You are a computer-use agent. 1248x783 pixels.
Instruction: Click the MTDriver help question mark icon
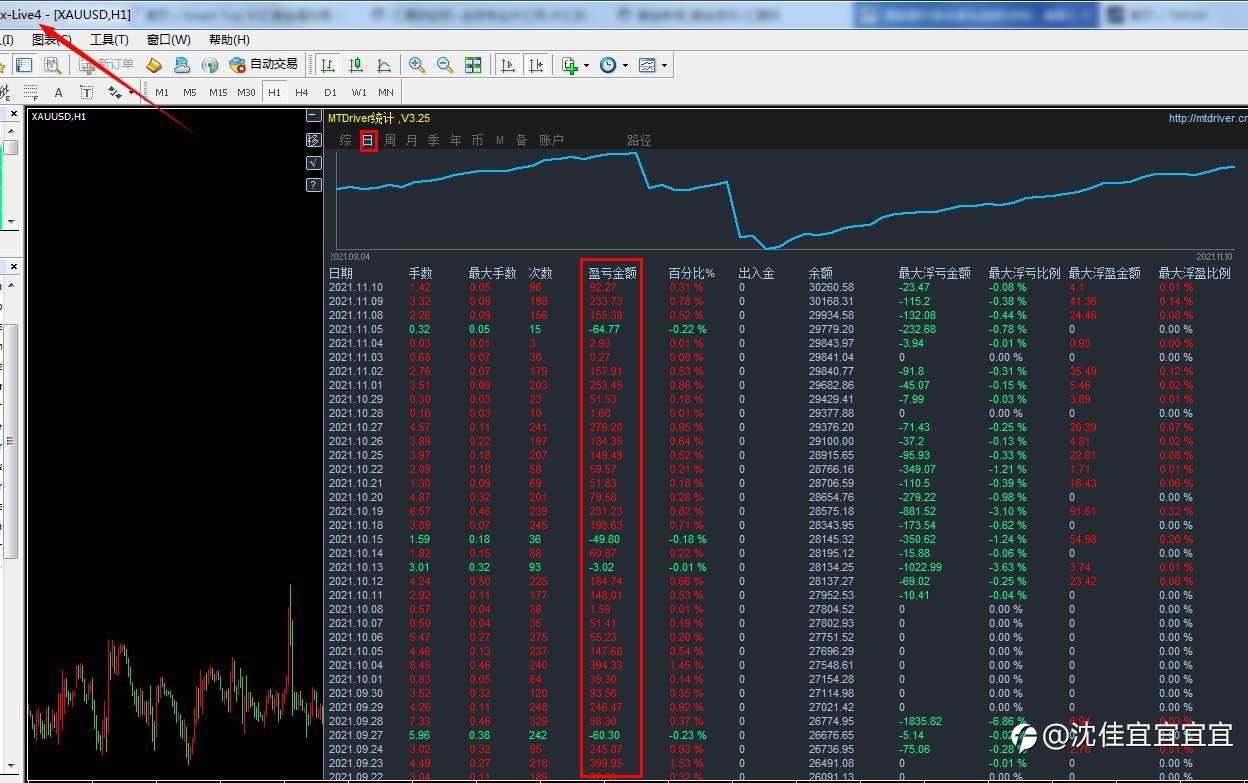point(313,185)
